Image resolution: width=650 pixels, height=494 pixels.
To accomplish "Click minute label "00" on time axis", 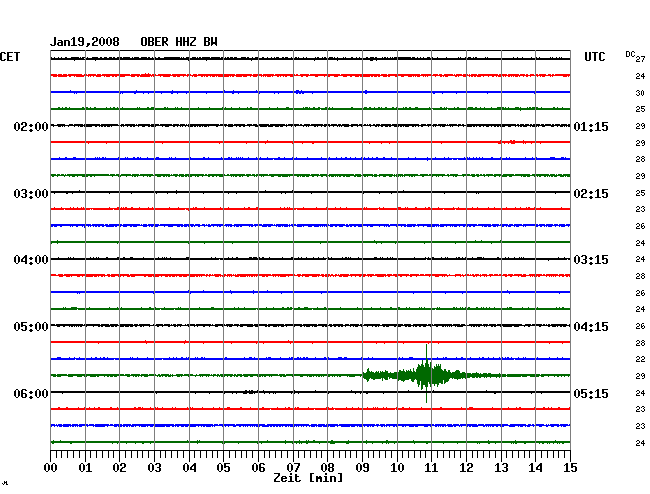I will pos(51,468).
